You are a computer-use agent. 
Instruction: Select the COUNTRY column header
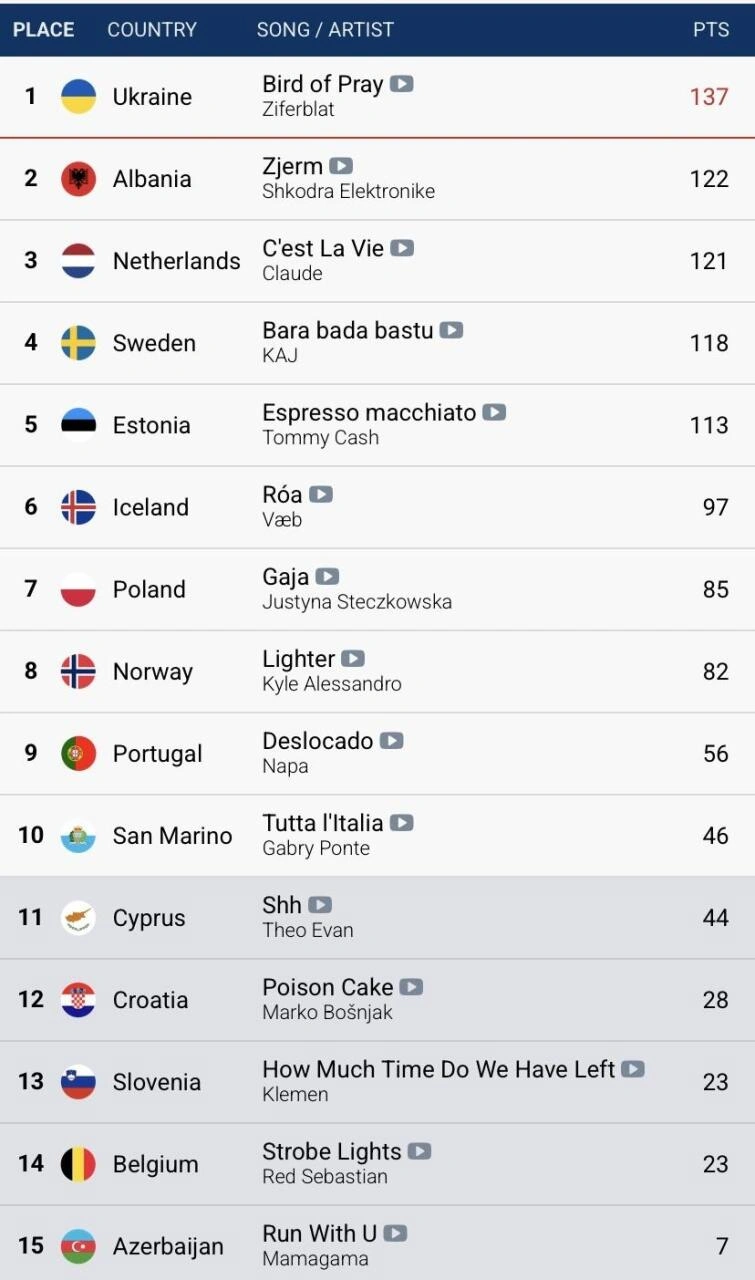pyautogui.click(x=153, y=30)
